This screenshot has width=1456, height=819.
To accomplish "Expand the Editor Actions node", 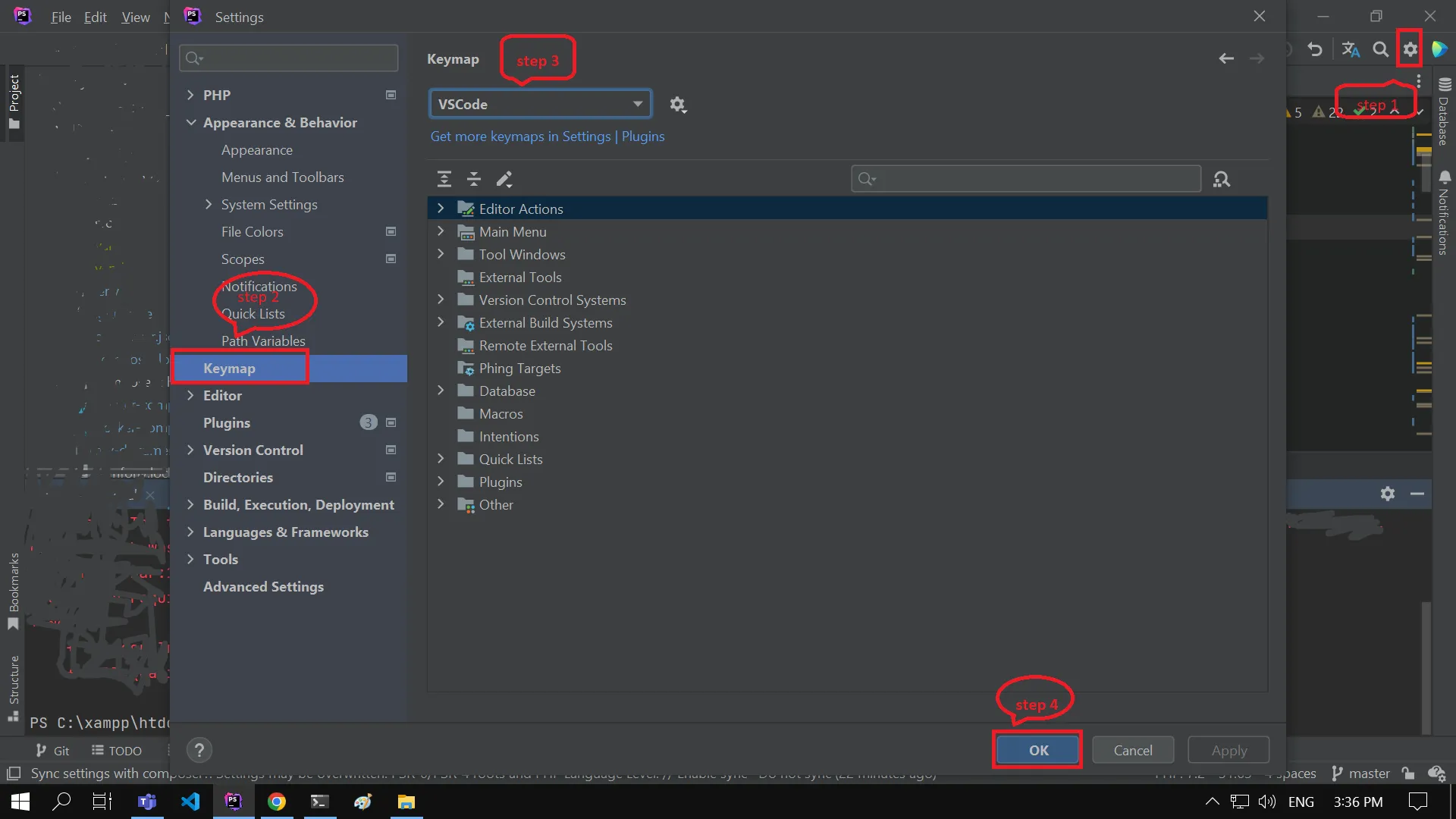I will click(x=442, y=208).
